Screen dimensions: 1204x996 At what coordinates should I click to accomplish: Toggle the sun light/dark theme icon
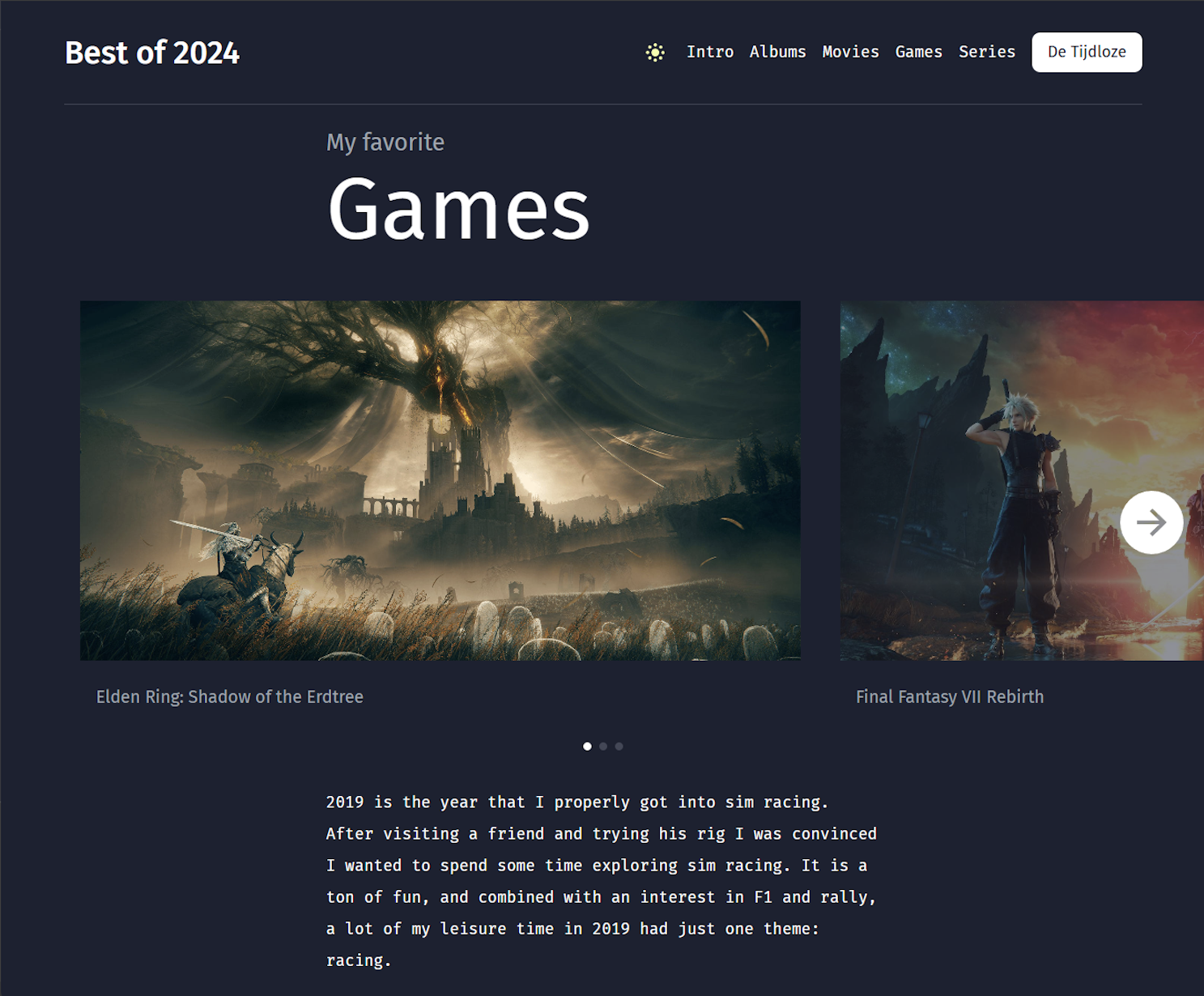pos(655,53)
